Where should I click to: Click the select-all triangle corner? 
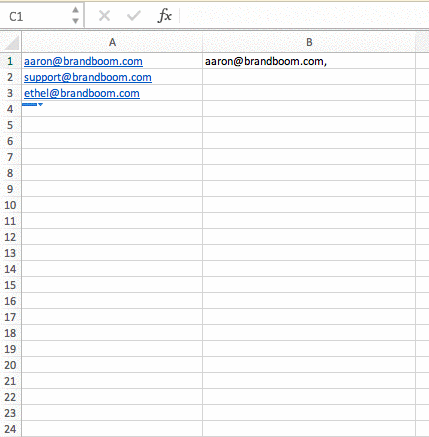pyautogui.click(x=11, y=42)
